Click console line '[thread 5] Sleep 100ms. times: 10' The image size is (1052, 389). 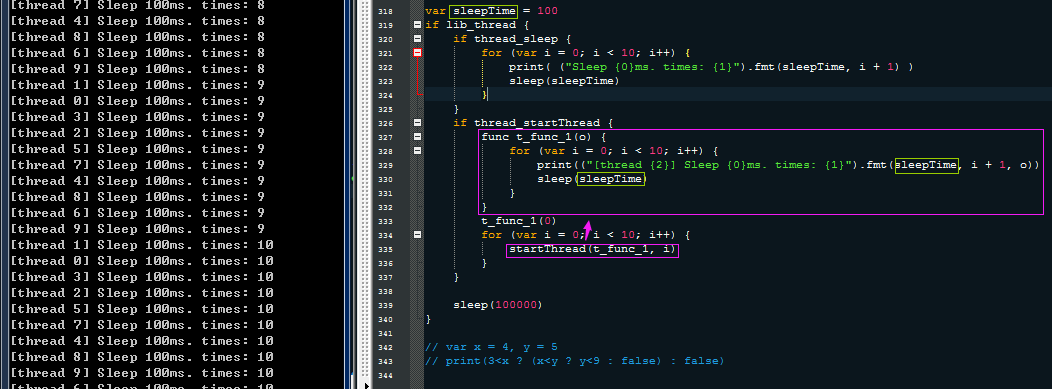pyautogui.click(x=142, y=309)
